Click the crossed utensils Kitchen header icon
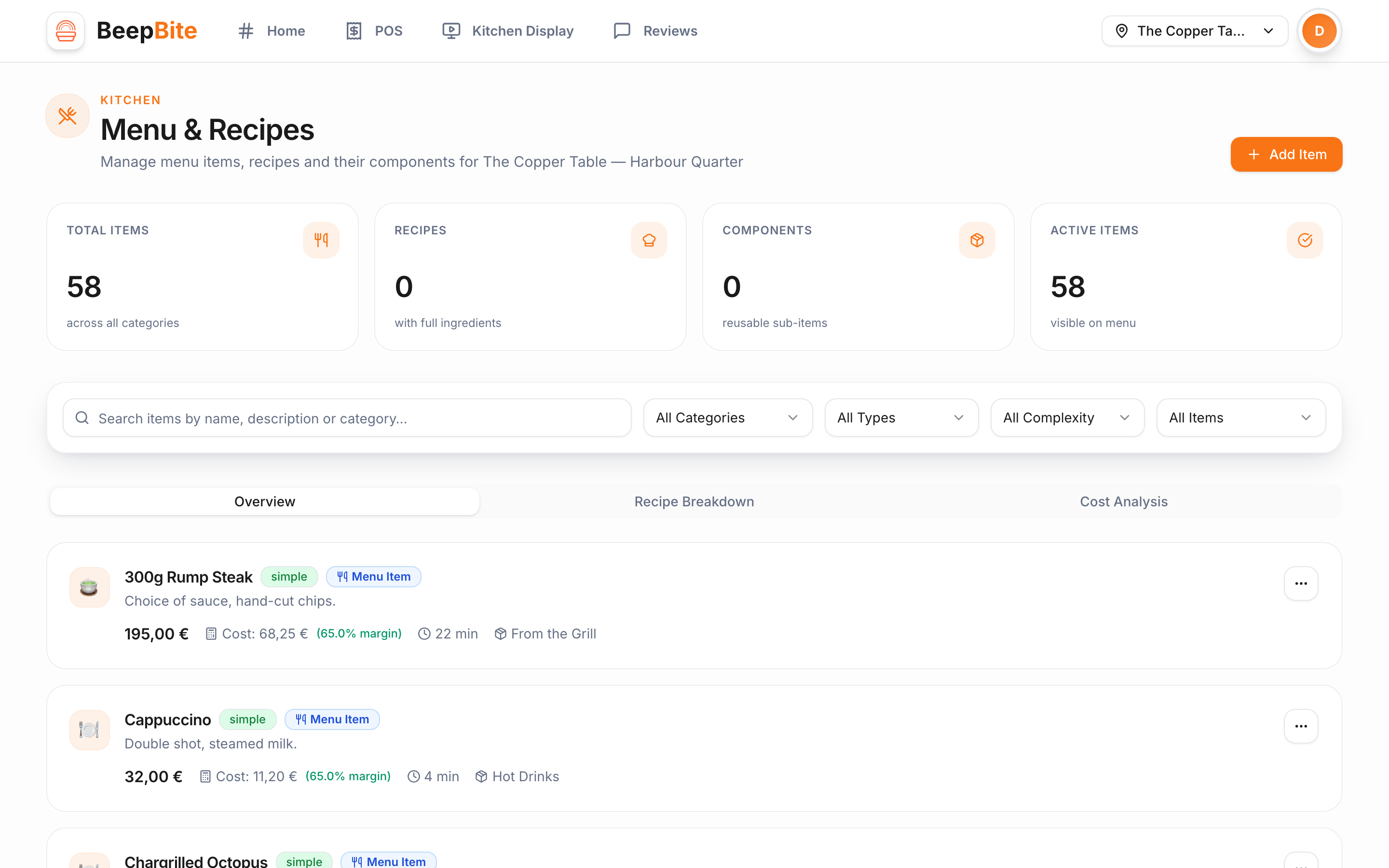Image resolution: width=1389 pixels, height=868 pixels. coord(68,116)
